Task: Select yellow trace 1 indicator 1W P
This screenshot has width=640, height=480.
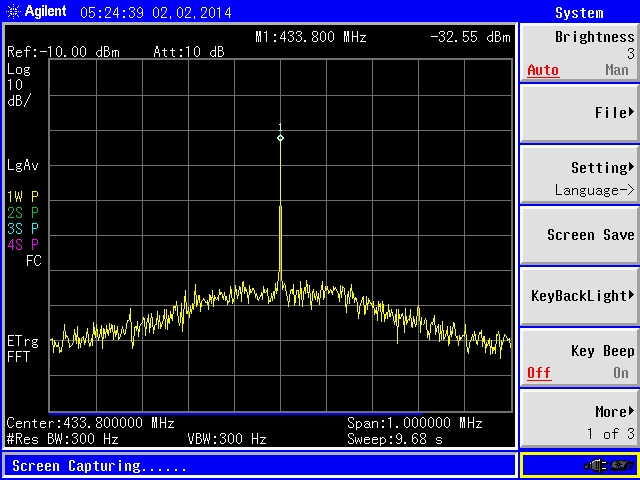Action: [23, 197]
